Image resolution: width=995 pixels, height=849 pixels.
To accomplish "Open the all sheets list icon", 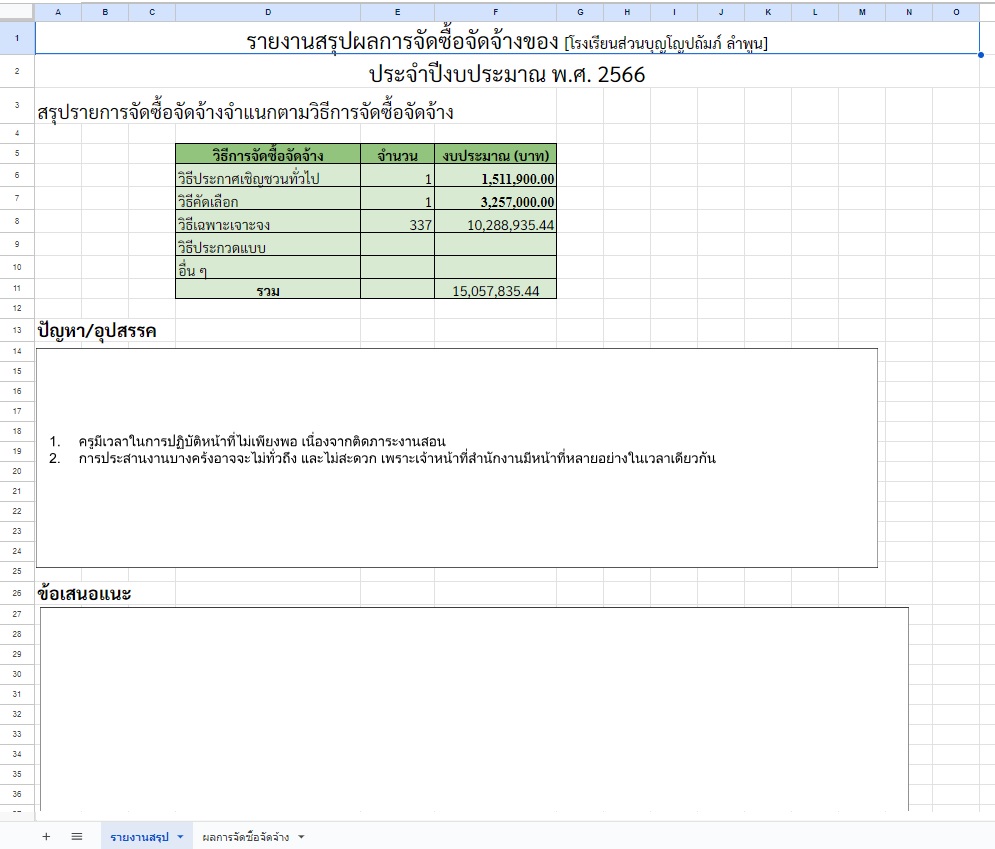I will 77,837.
